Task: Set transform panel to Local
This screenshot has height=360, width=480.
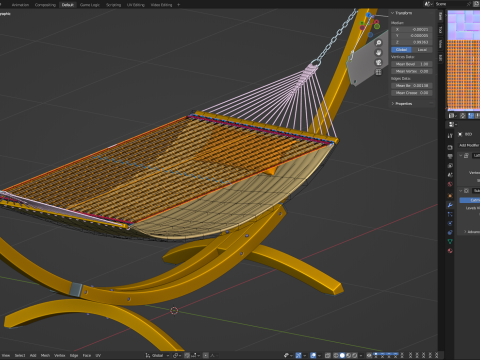Action: [x=422, y=50]
